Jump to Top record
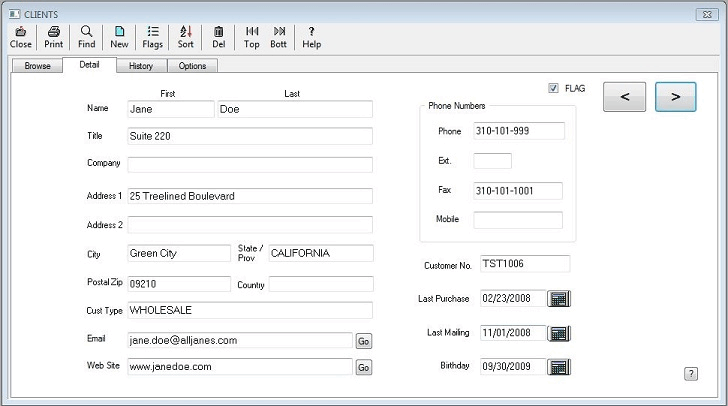The height and width of the screenshot is (406, 728). tap(252, 37)
